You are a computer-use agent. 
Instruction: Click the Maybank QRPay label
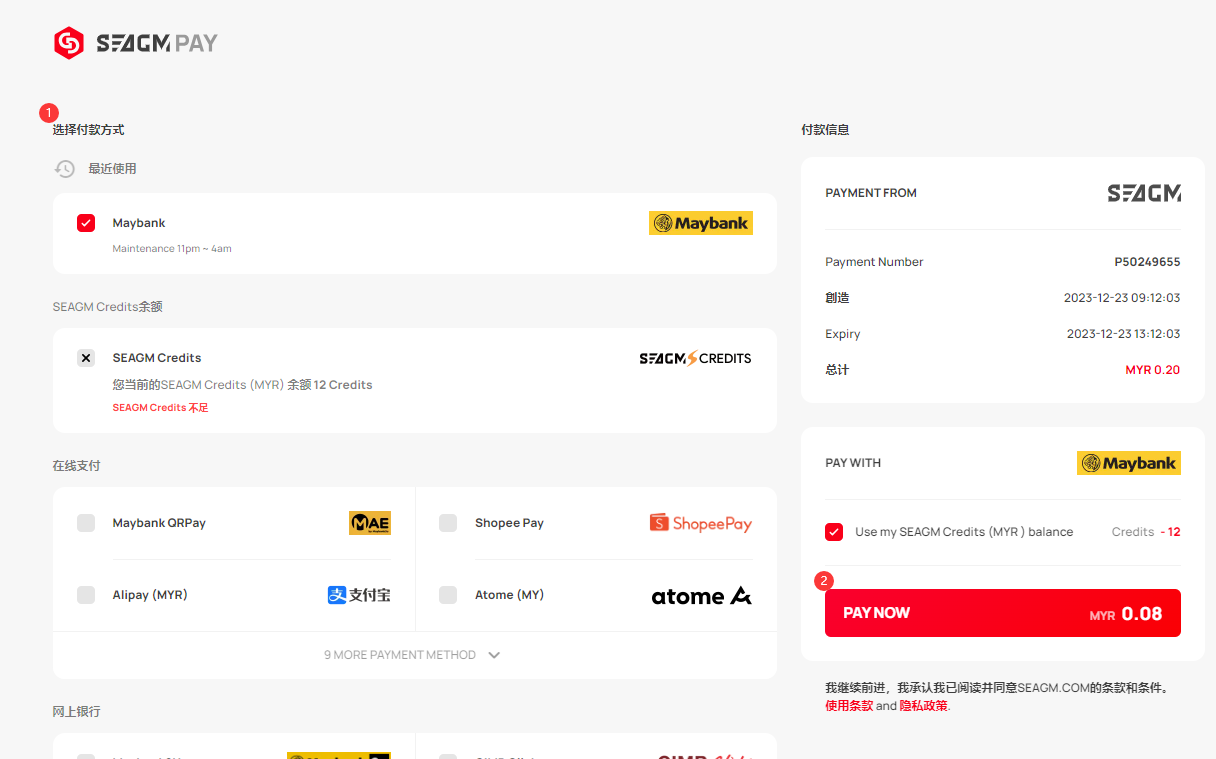point(159,523)
